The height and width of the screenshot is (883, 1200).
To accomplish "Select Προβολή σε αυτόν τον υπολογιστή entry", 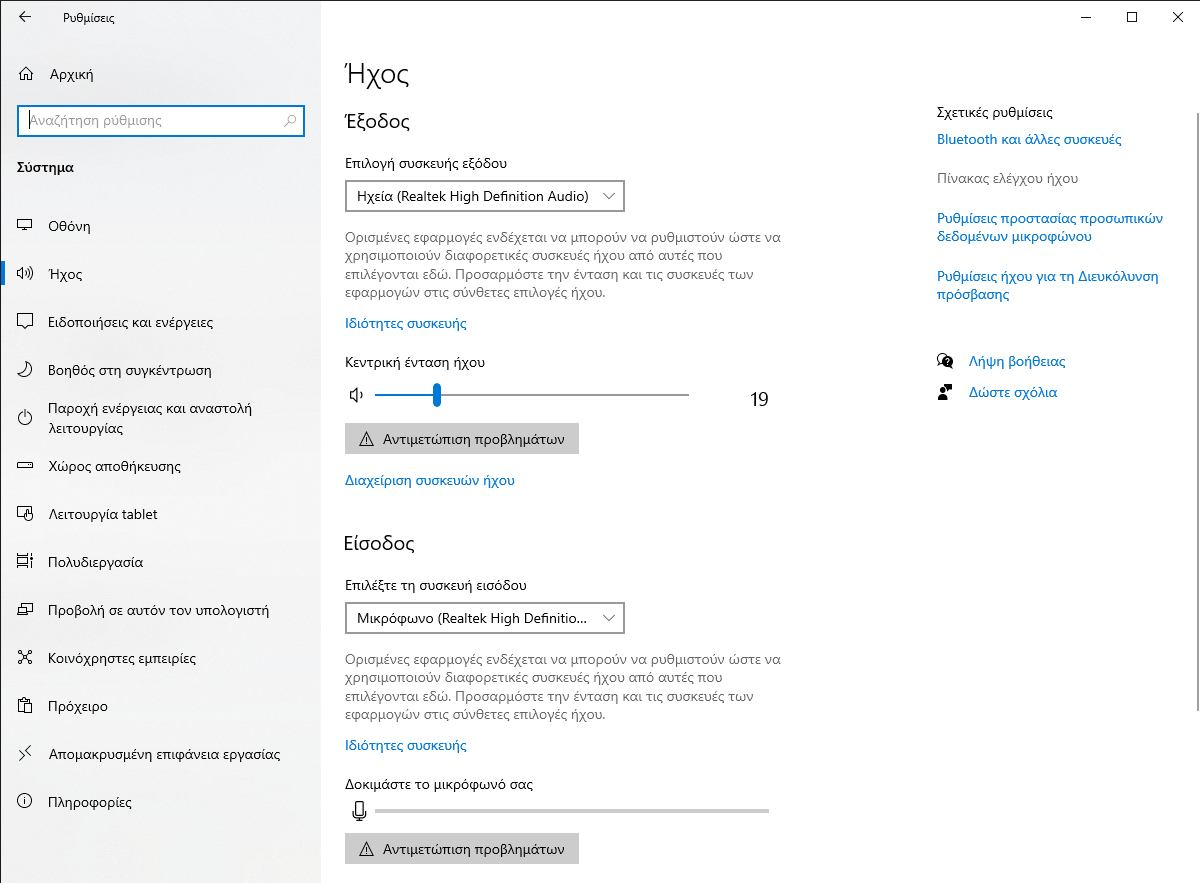I will click(160, 610).
